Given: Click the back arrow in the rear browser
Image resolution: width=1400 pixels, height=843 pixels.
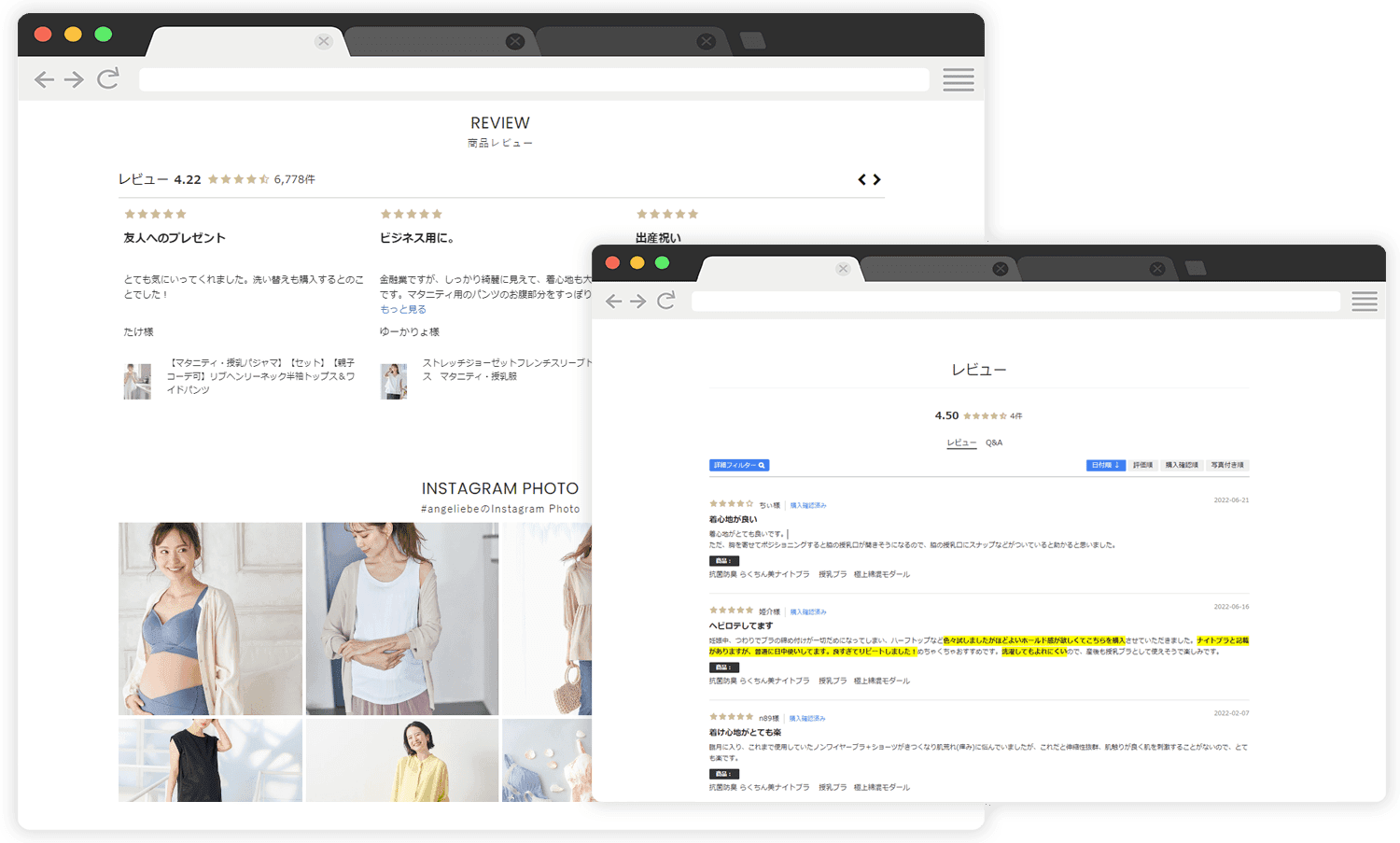Looking at the screenshot, I should click(44, 79).
